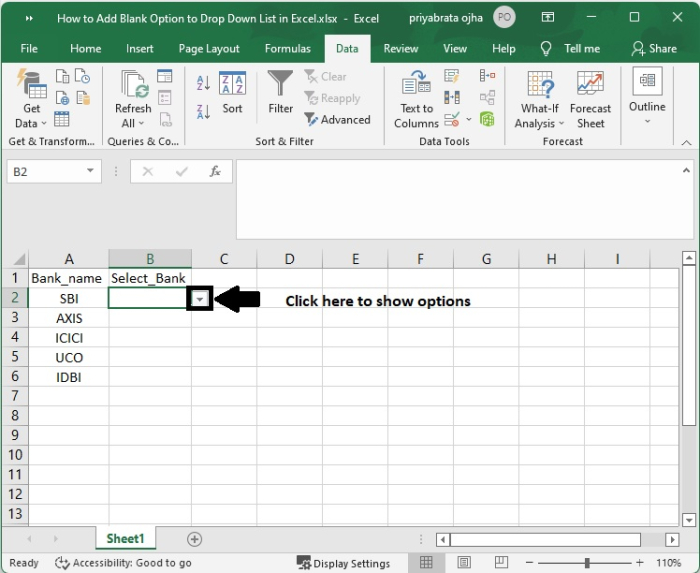Image resolution: width=700 pixels, height=573 pixels.
Task: Click the From Web icon
Action: point(62,98)
